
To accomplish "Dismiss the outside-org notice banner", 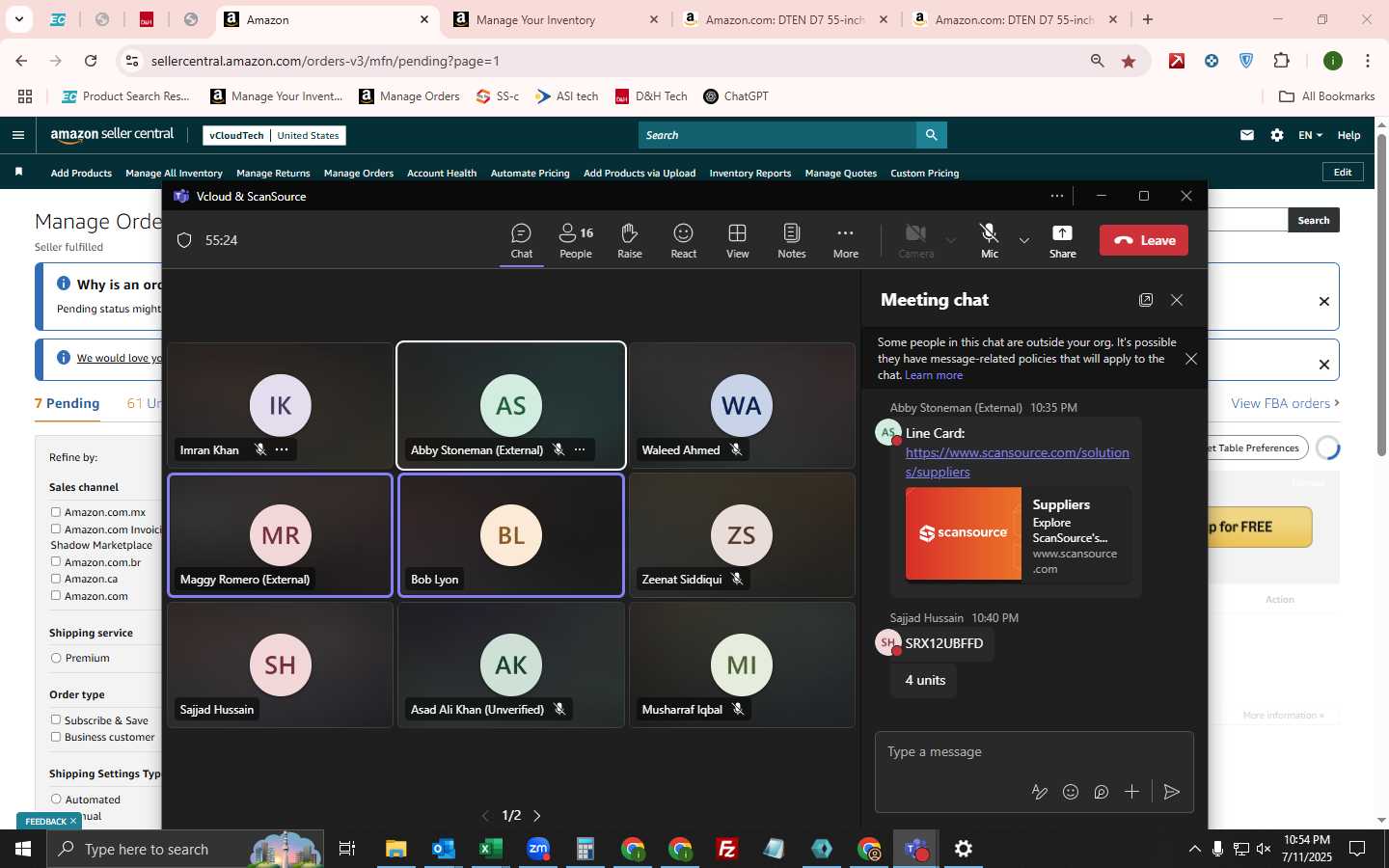I will [1191, 359].
